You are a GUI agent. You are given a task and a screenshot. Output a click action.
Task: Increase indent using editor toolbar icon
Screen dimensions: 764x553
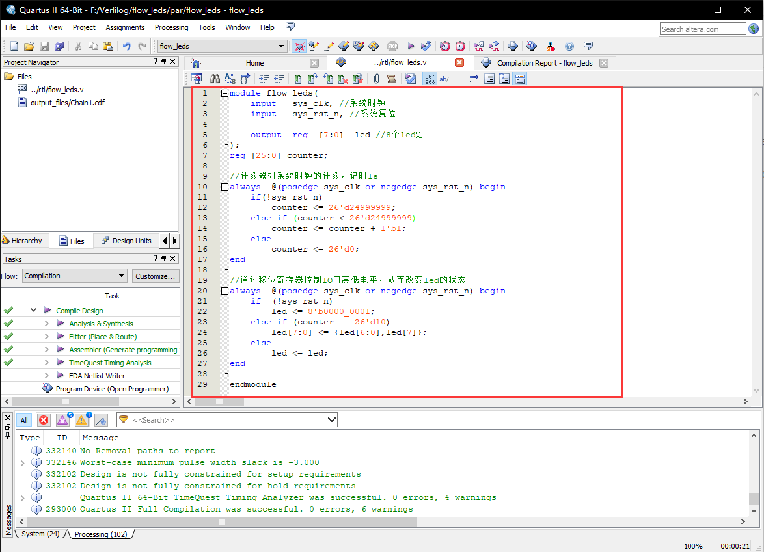pyautogui.click(x=264, y=78)
